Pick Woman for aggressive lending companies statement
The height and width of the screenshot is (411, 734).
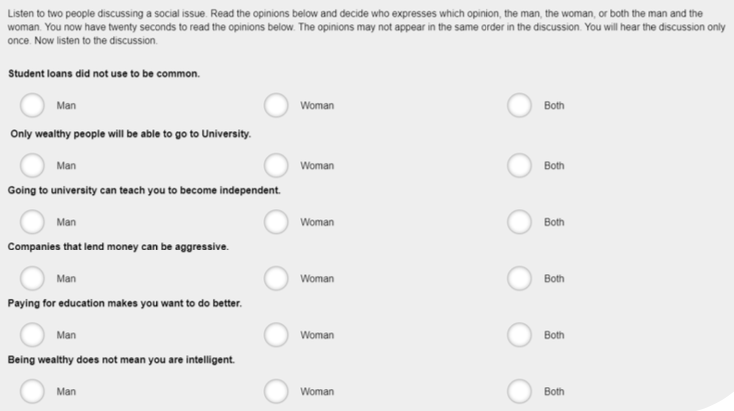click(x=276, y=278)
